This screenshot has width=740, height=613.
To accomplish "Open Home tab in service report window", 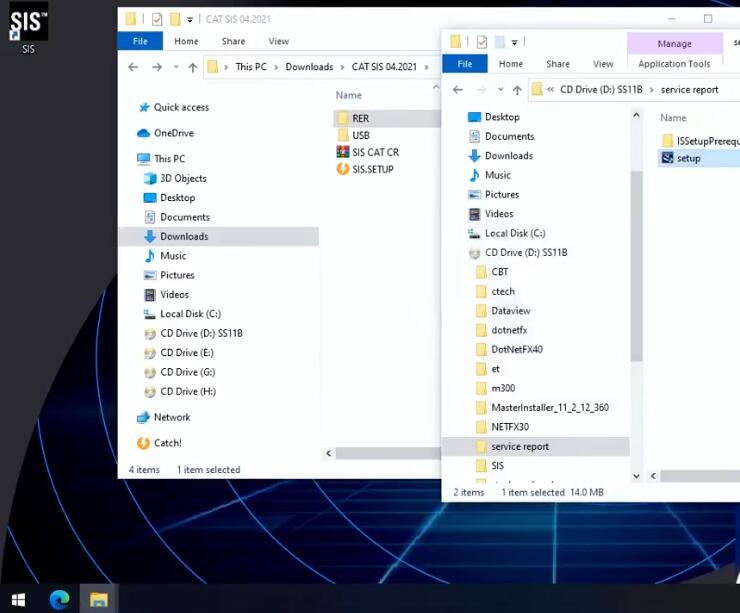I will coord(511,64).
